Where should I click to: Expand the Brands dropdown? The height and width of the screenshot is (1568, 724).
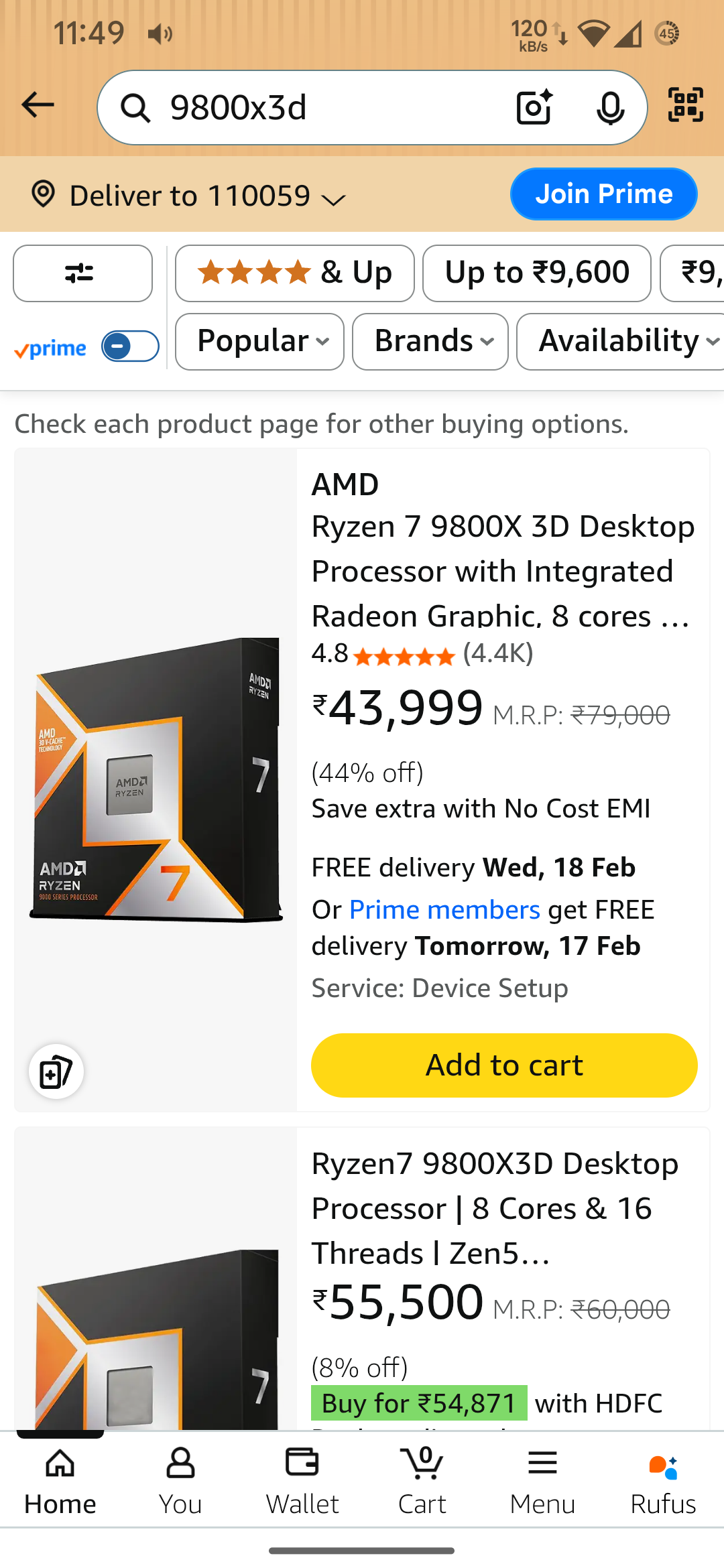click(x=430, y=342)
